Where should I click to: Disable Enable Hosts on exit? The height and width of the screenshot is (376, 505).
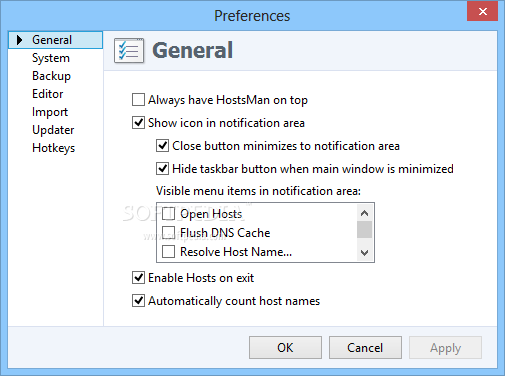(x=138, y=278)
